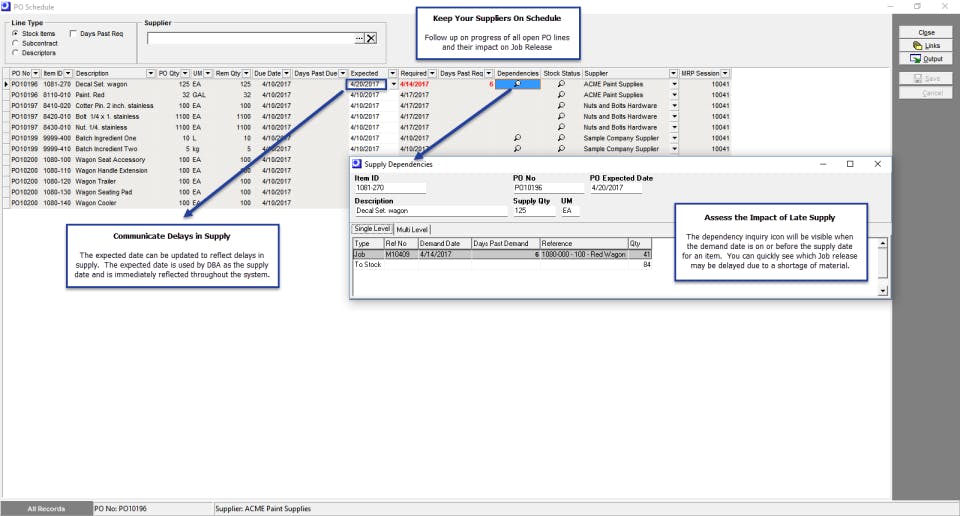Open the expected date picker for 4/20/2017
The image size is (960, 516).
[393, 84]
